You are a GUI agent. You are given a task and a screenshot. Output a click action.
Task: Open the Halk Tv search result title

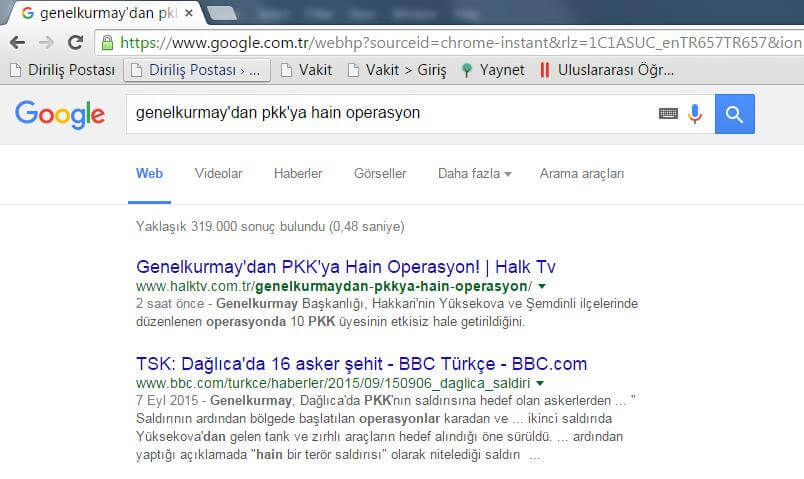345,267
